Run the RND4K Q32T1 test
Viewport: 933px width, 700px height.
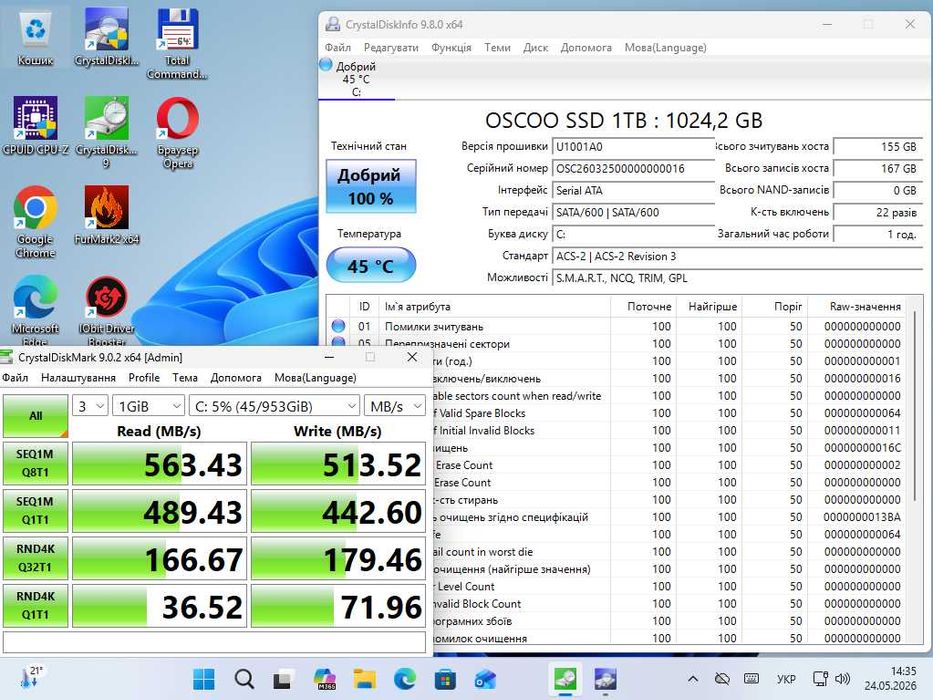coord(35,558)
